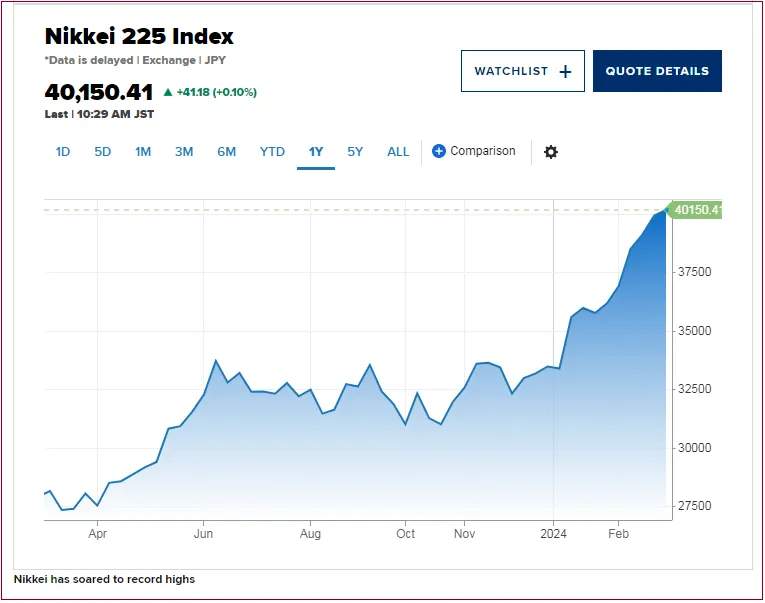Screen dimensions: 765x603
Task: Switch chart to 1M range
Action: click(143, 152)
